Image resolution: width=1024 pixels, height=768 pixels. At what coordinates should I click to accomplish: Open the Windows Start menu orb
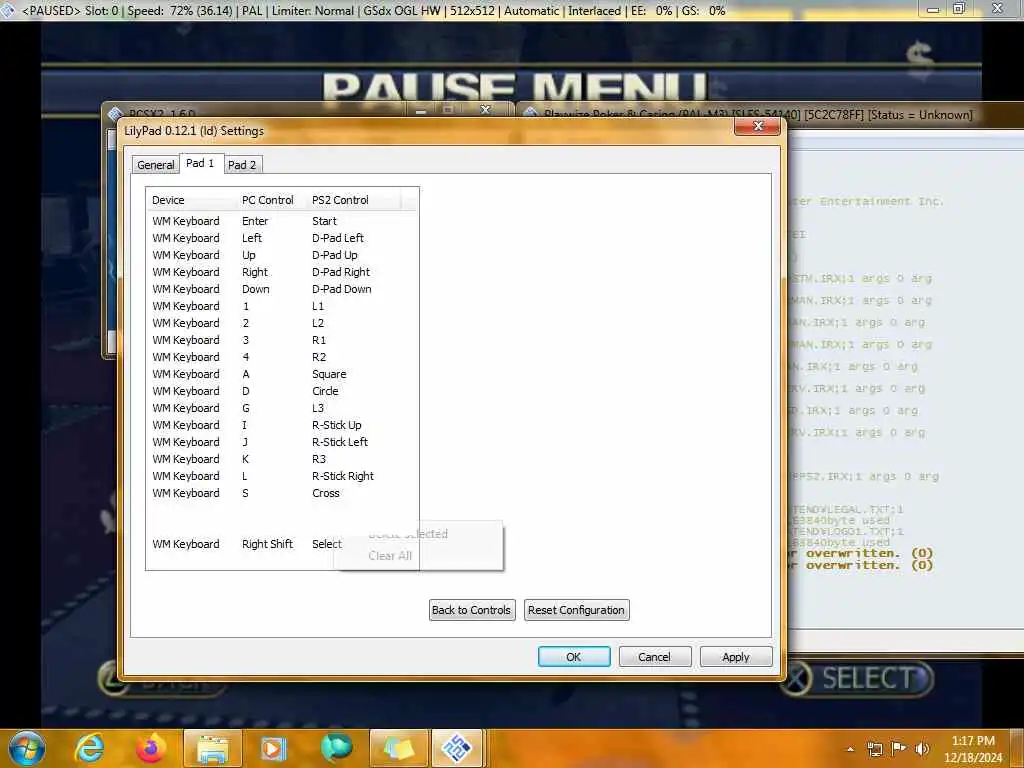click(x=27, y=748)
